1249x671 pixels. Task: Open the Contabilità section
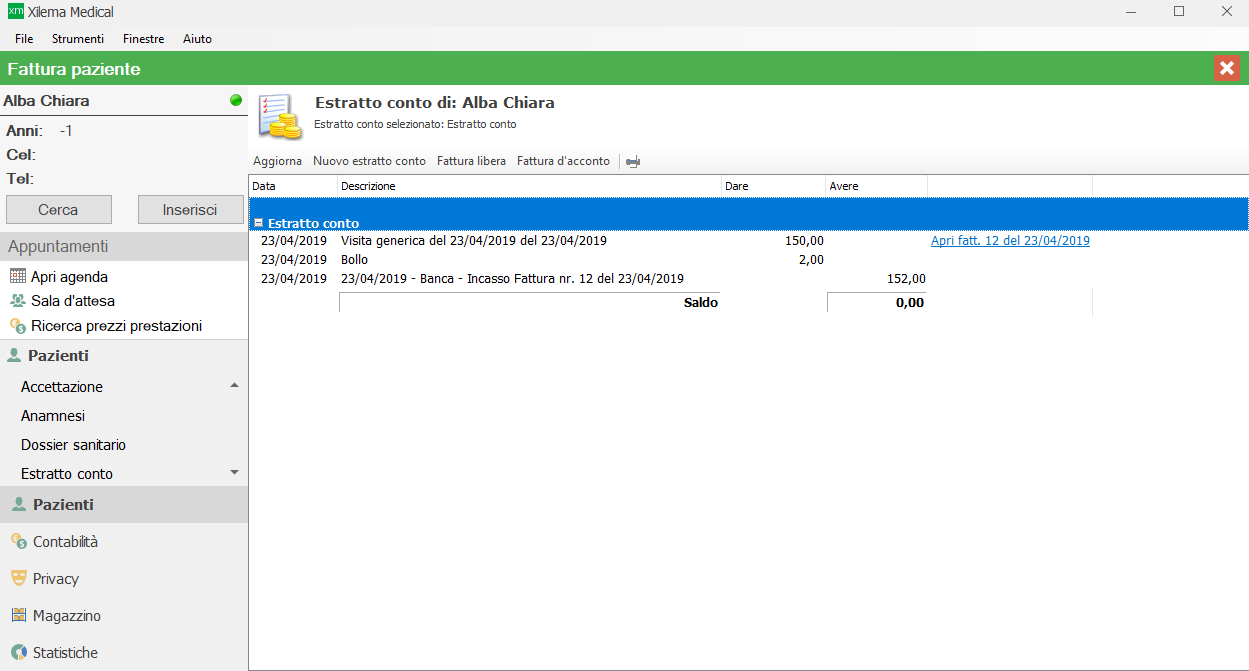(x=124, y=541)
